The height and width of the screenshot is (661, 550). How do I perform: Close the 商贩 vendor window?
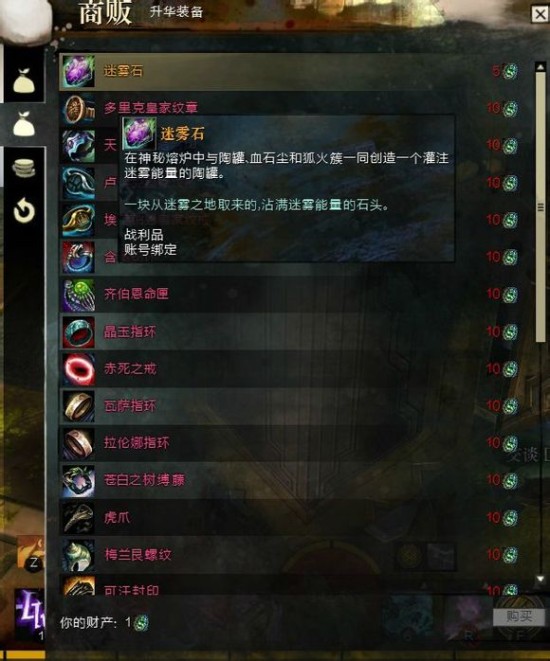(540, 14)
